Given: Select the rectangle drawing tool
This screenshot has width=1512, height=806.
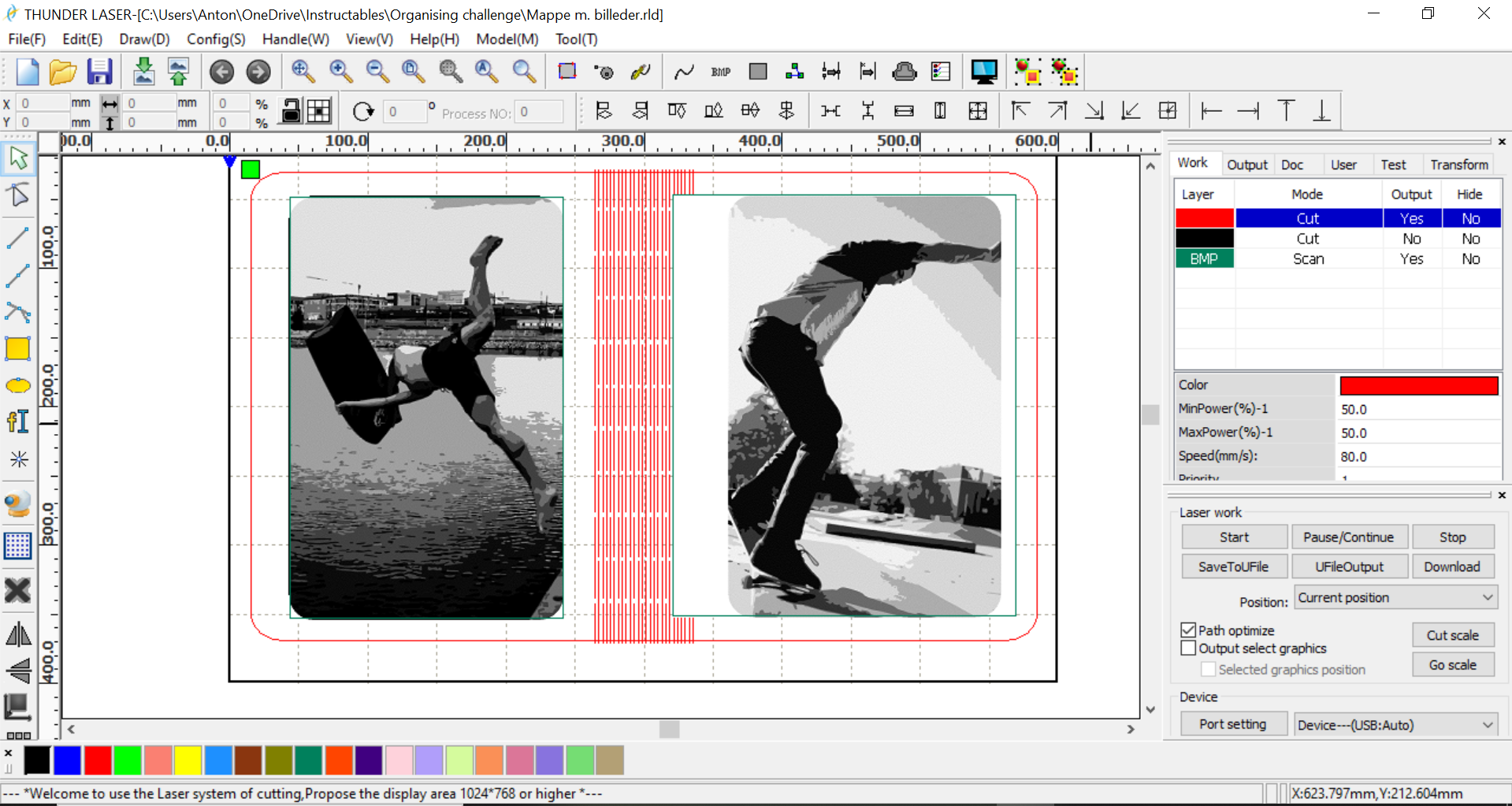Looking at the screenshot, I should click(17, 348).
